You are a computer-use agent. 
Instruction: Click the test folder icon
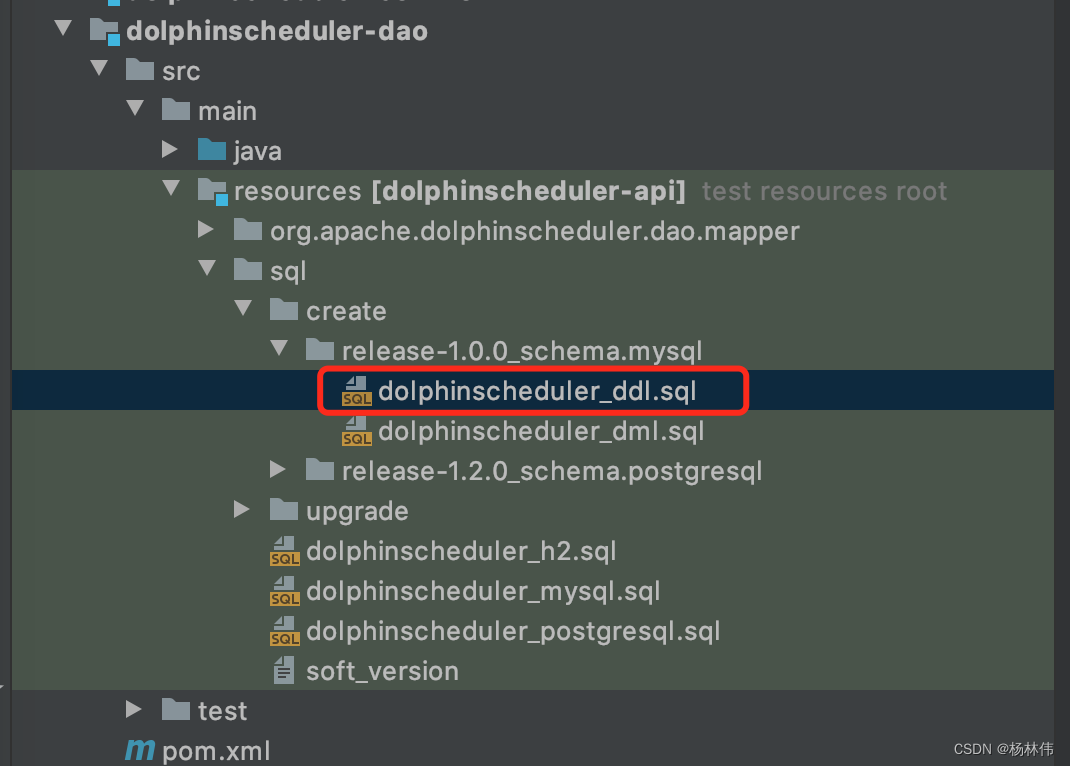coord(176,709)
